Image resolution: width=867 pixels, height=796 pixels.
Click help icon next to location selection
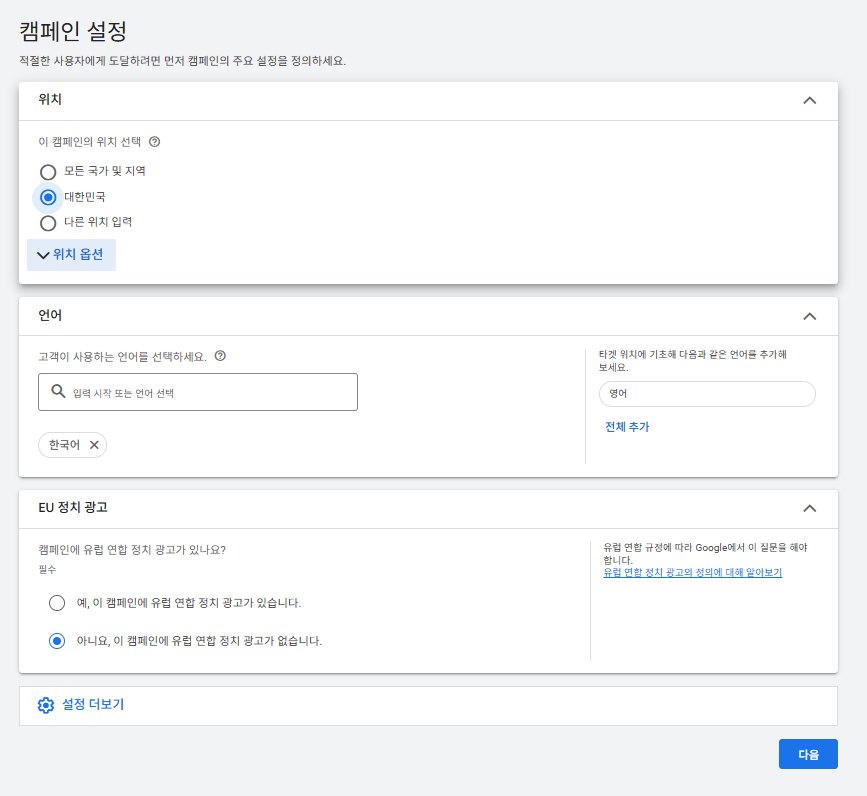pos(154,142)
